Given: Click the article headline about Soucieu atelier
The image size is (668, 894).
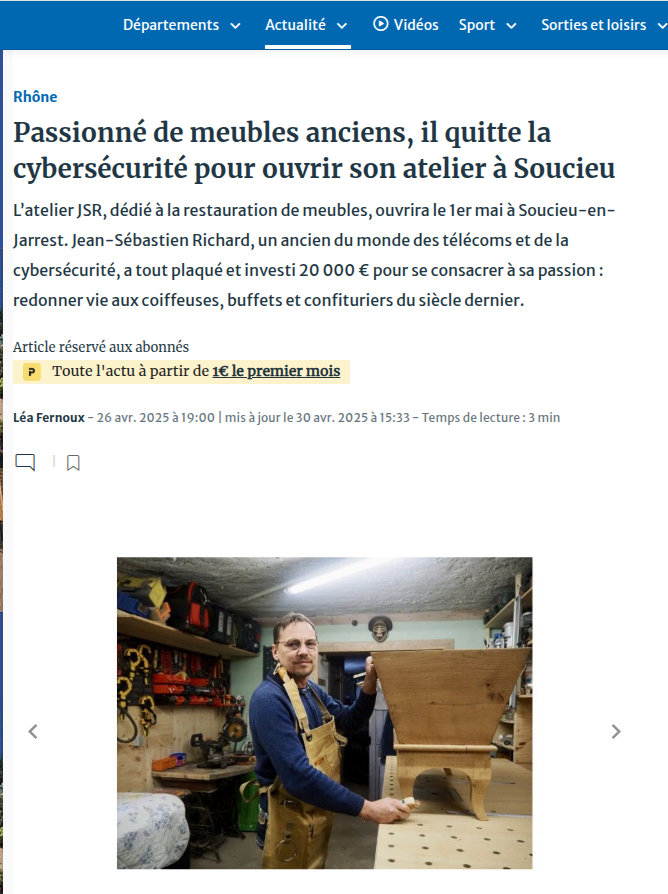Looking at the screenshot, I should (x=314, y=150).
